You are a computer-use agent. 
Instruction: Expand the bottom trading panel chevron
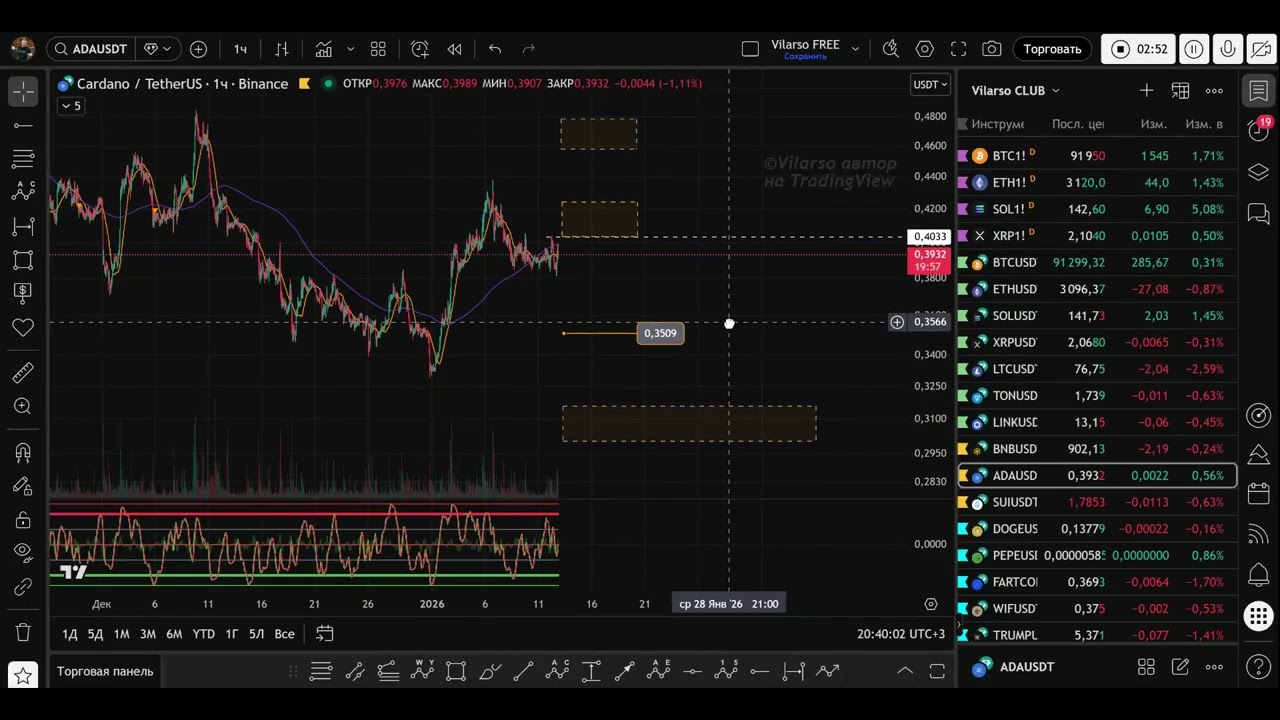coord(904,671)
